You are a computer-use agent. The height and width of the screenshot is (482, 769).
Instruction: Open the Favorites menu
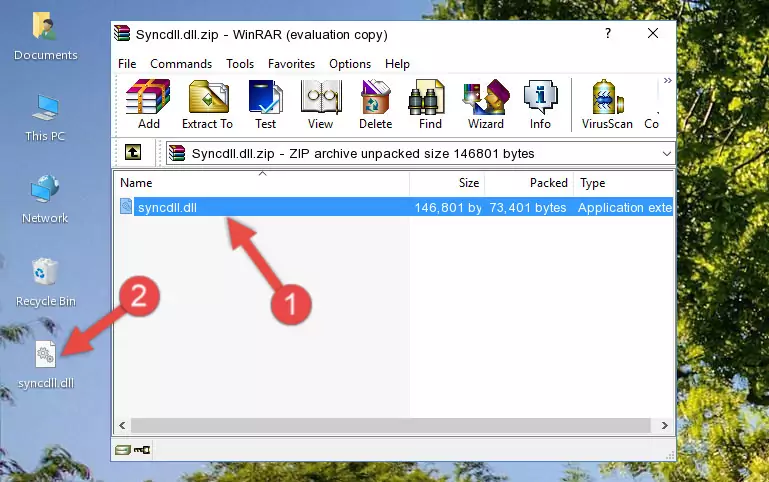(291, 64)
